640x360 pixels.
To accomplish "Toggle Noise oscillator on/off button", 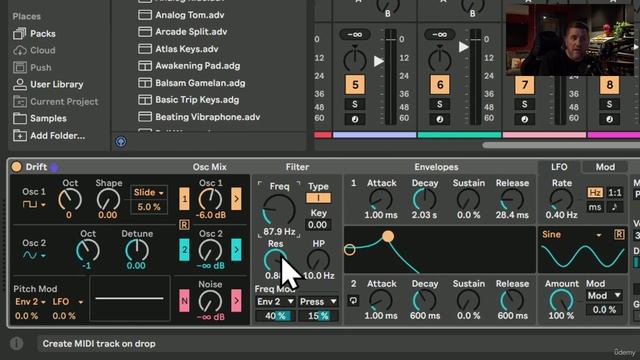I will (184, 301).
